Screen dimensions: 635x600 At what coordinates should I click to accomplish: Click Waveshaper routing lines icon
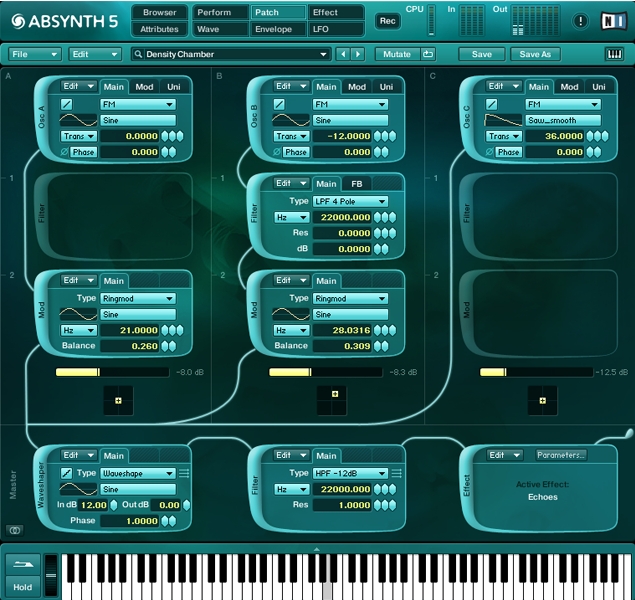point(184,473)
